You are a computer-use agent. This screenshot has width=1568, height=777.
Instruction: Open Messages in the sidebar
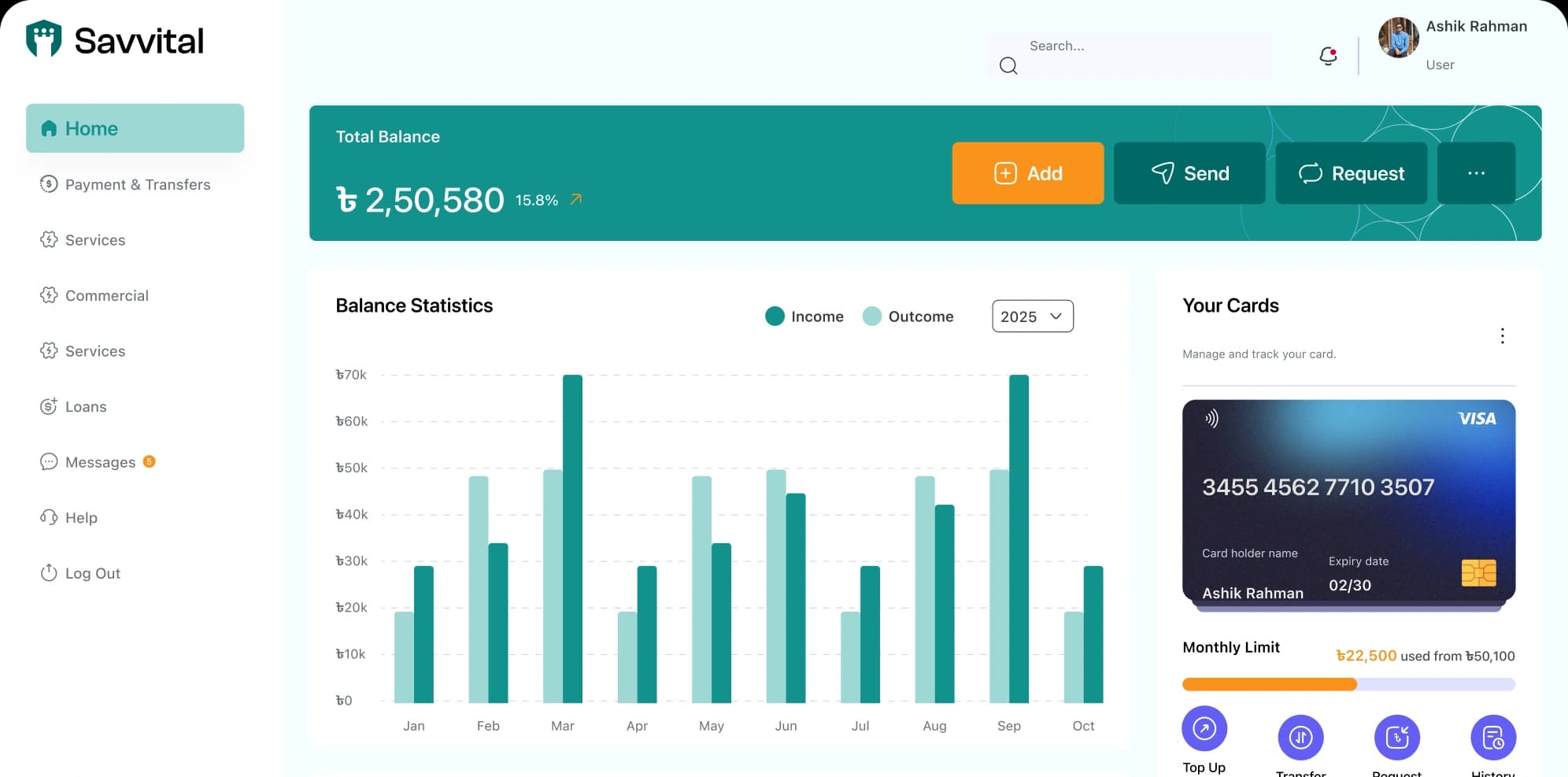point(100,462)
